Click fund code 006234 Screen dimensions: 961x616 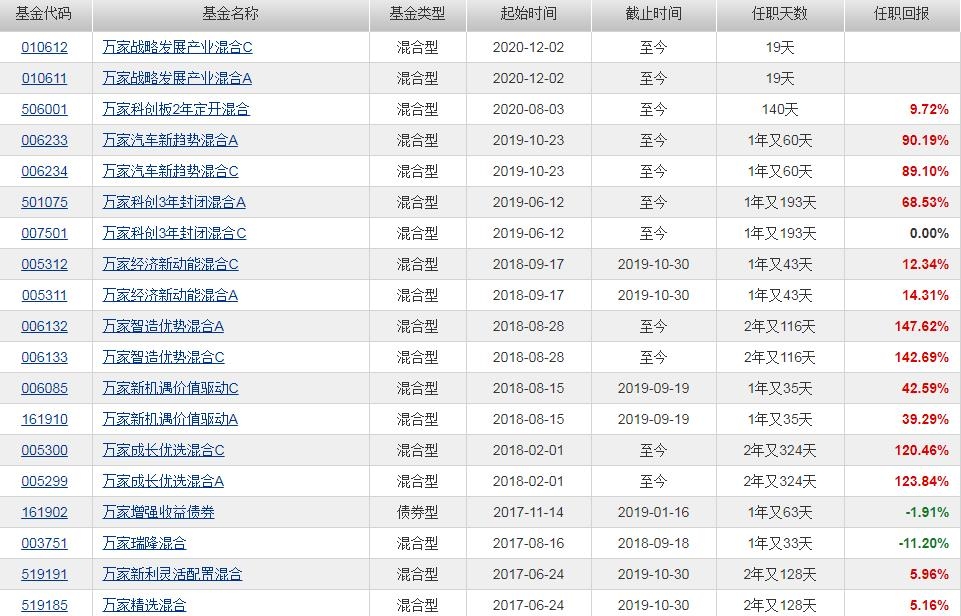coord(44,171)
